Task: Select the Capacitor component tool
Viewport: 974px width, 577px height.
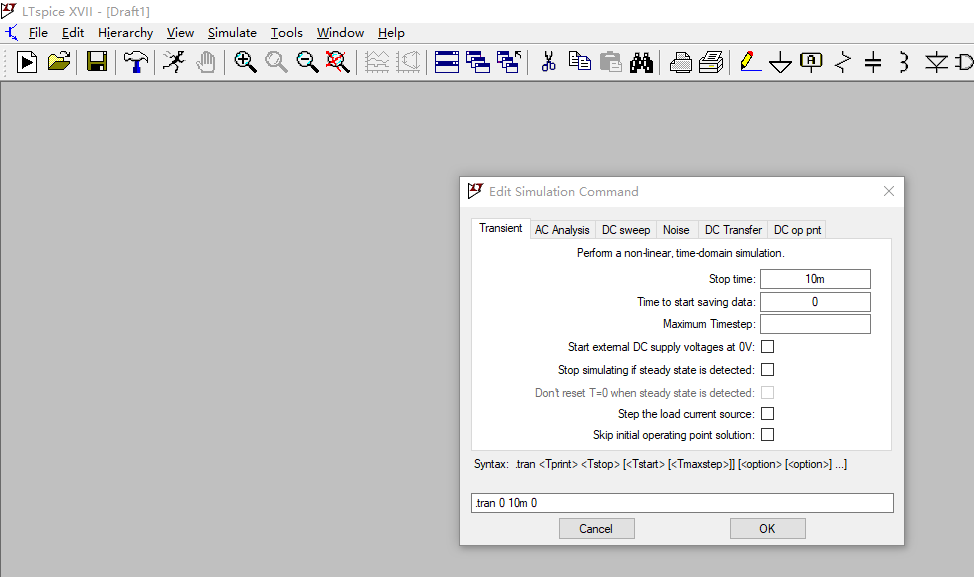Action: click(873, 62)
